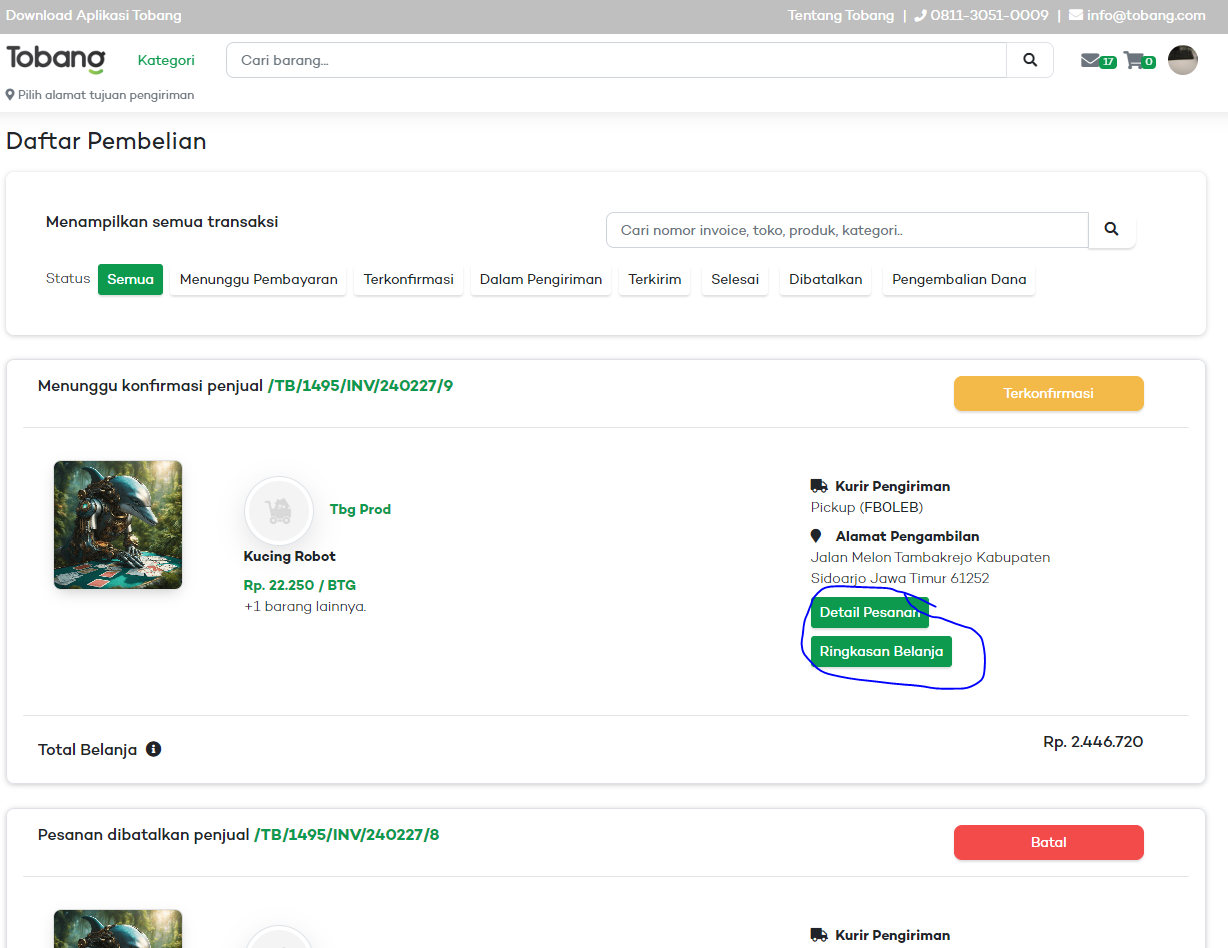Click the Kucing Robot product thumbnail
The width and height of the screenshot is (1228, 948).
point(118,525)
